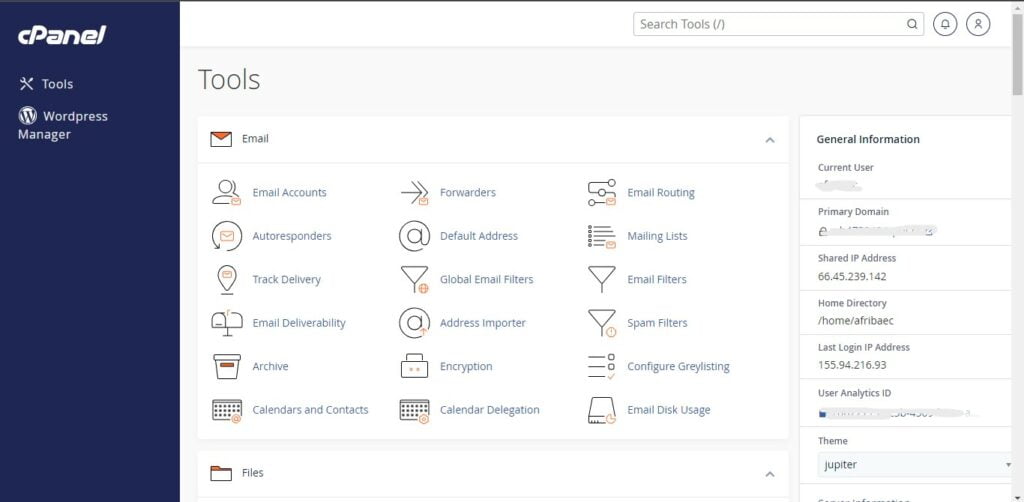Open the Archive box icon
This screenshot has width=1024, height=502.
coord(227,367)
